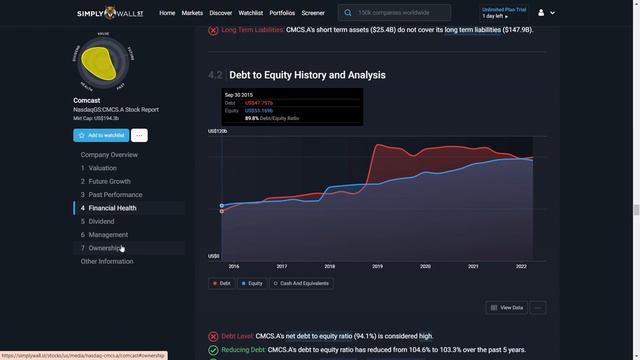
Task: Click red X beside Long Term Liabilities
Action: coord(213,30)
